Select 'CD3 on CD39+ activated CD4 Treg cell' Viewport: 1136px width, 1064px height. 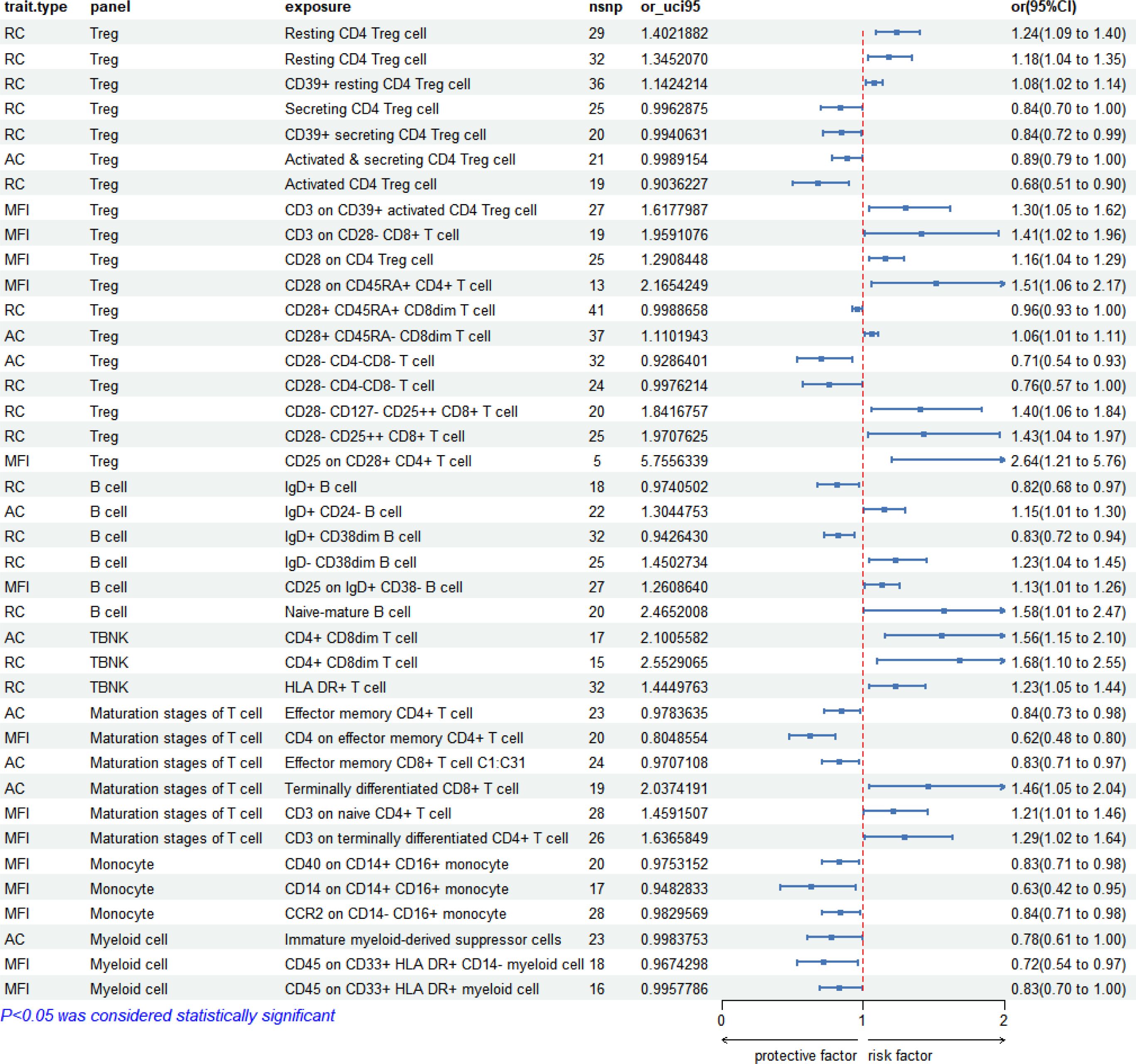tap(410, 210)
